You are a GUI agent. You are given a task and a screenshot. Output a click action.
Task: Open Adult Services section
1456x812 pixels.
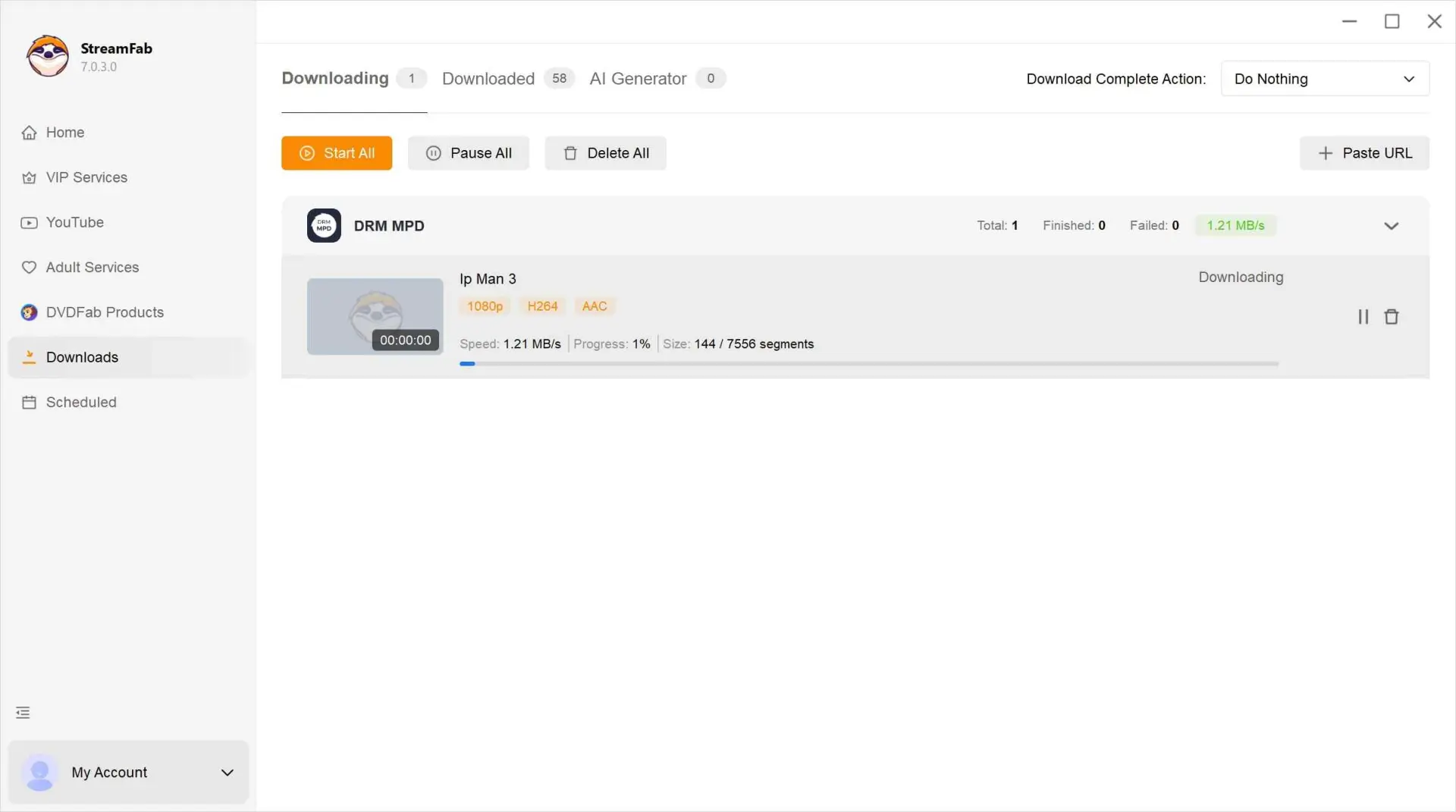[129, 268]
